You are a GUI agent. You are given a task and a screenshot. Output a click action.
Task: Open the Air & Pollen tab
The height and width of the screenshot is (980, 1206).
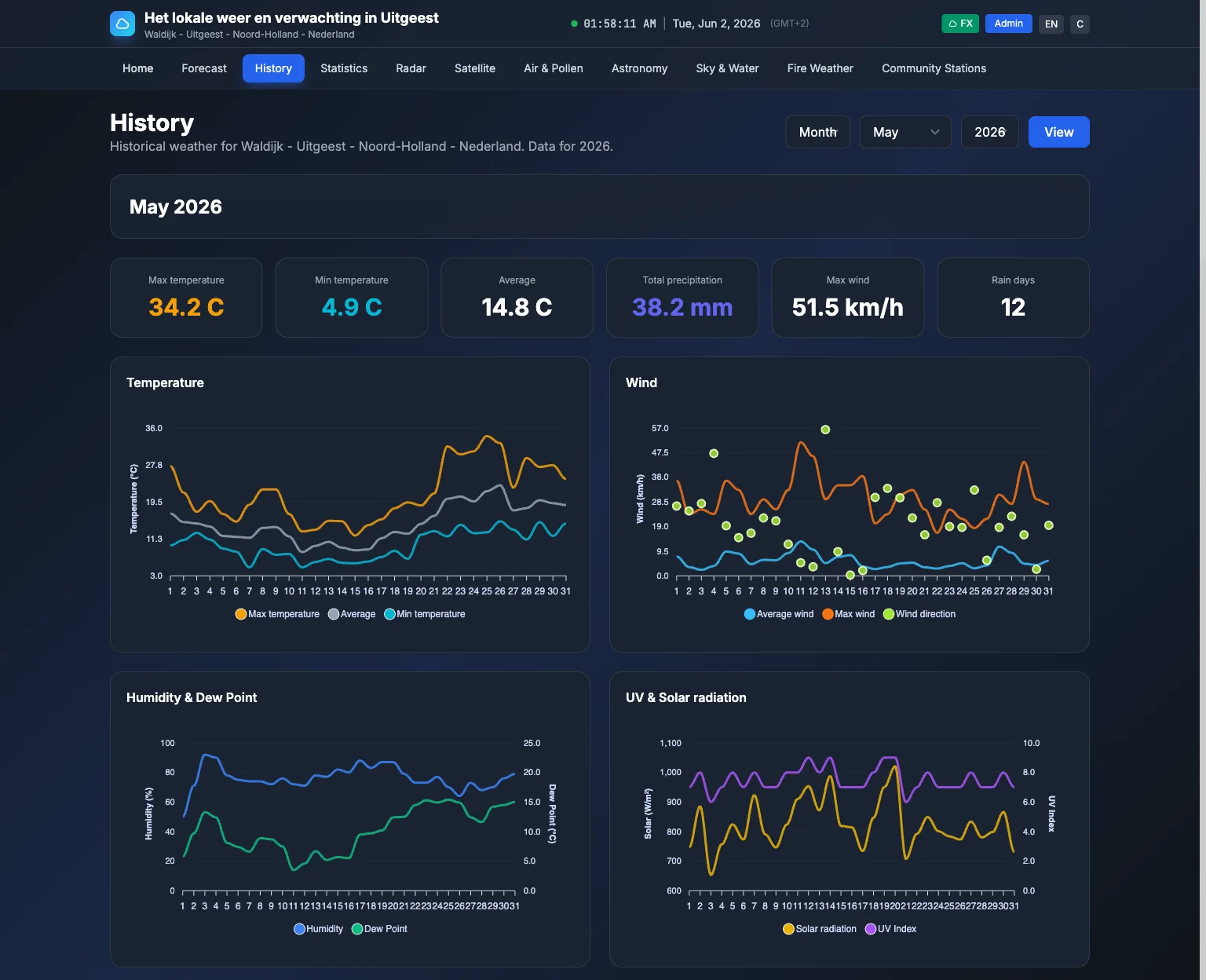point(554,68)
